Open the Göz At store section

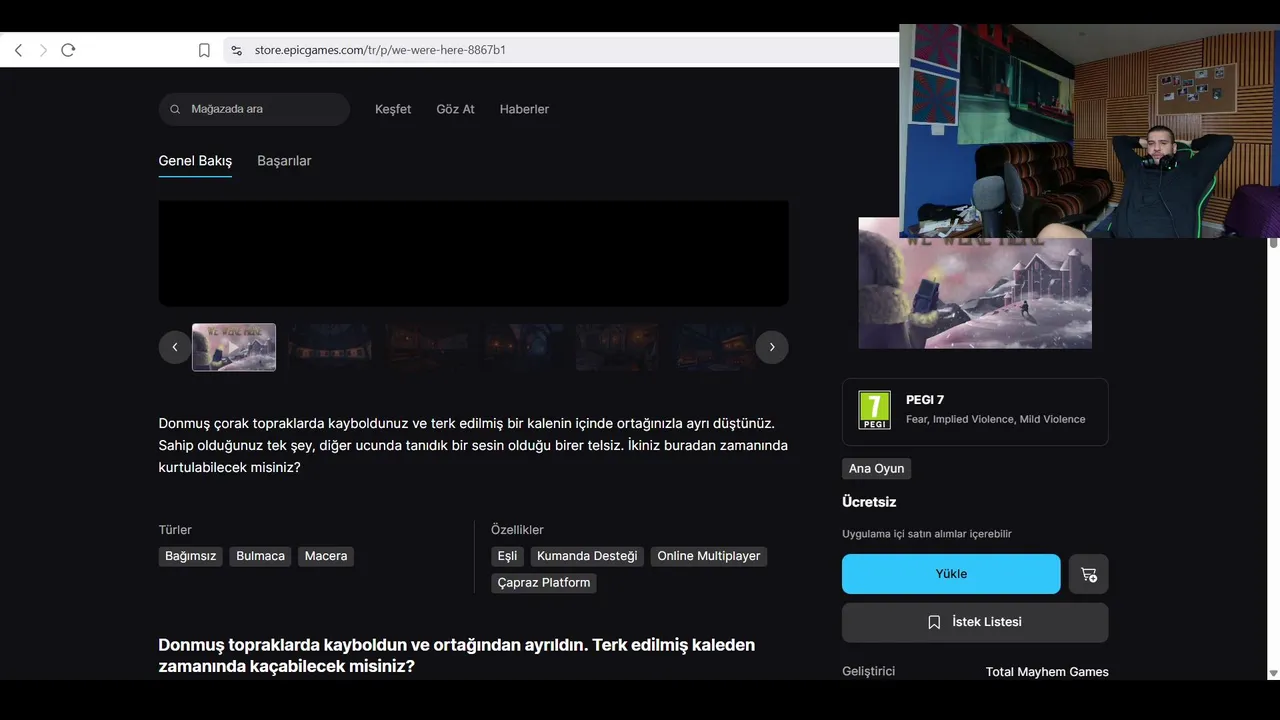455,109
